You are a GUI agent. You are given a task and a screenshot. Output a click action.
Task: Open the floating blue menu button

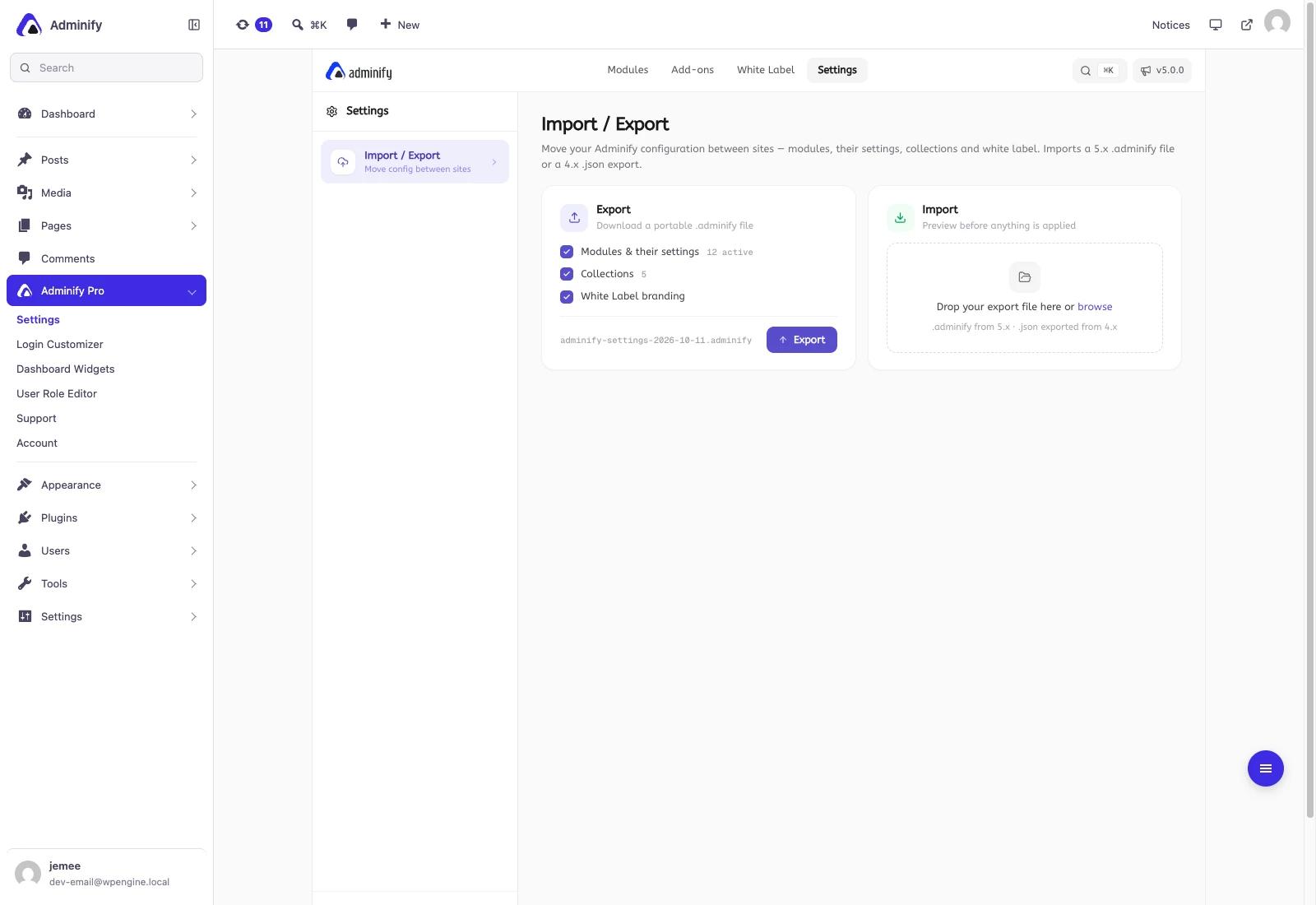[1265, 768]
